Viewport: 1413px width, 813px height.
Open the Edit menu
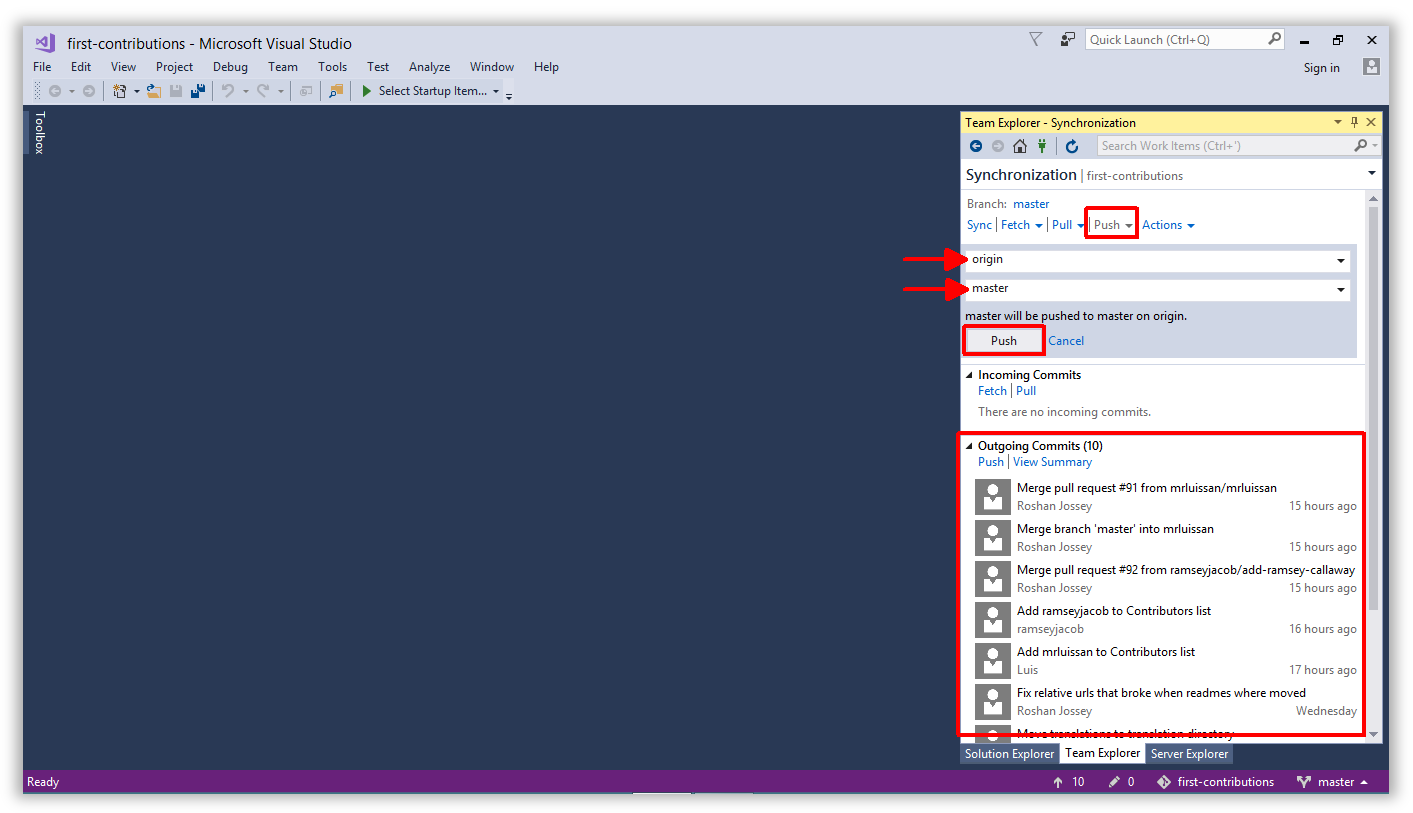[x=81, y=67]
